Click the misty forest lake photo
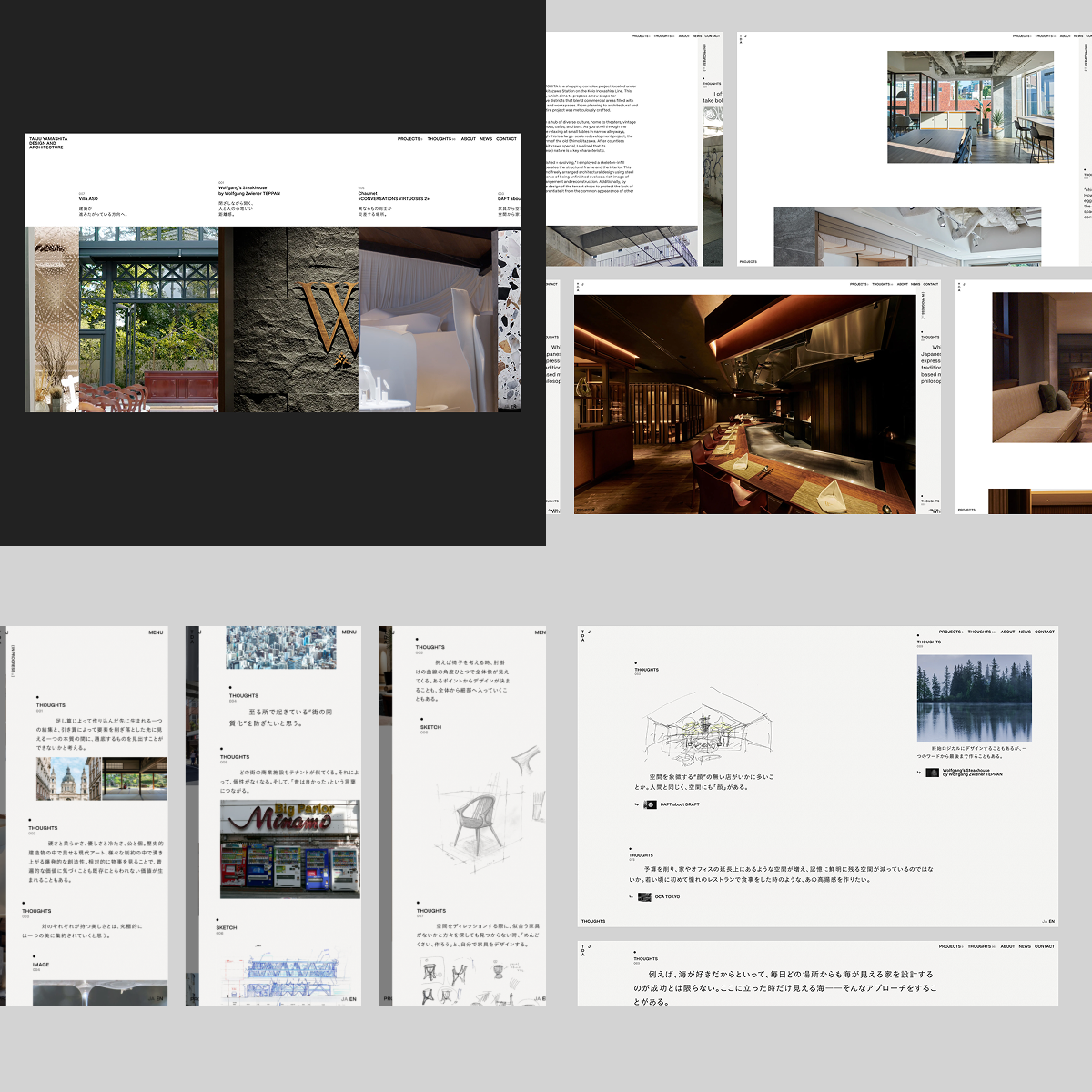 [974, 698]
